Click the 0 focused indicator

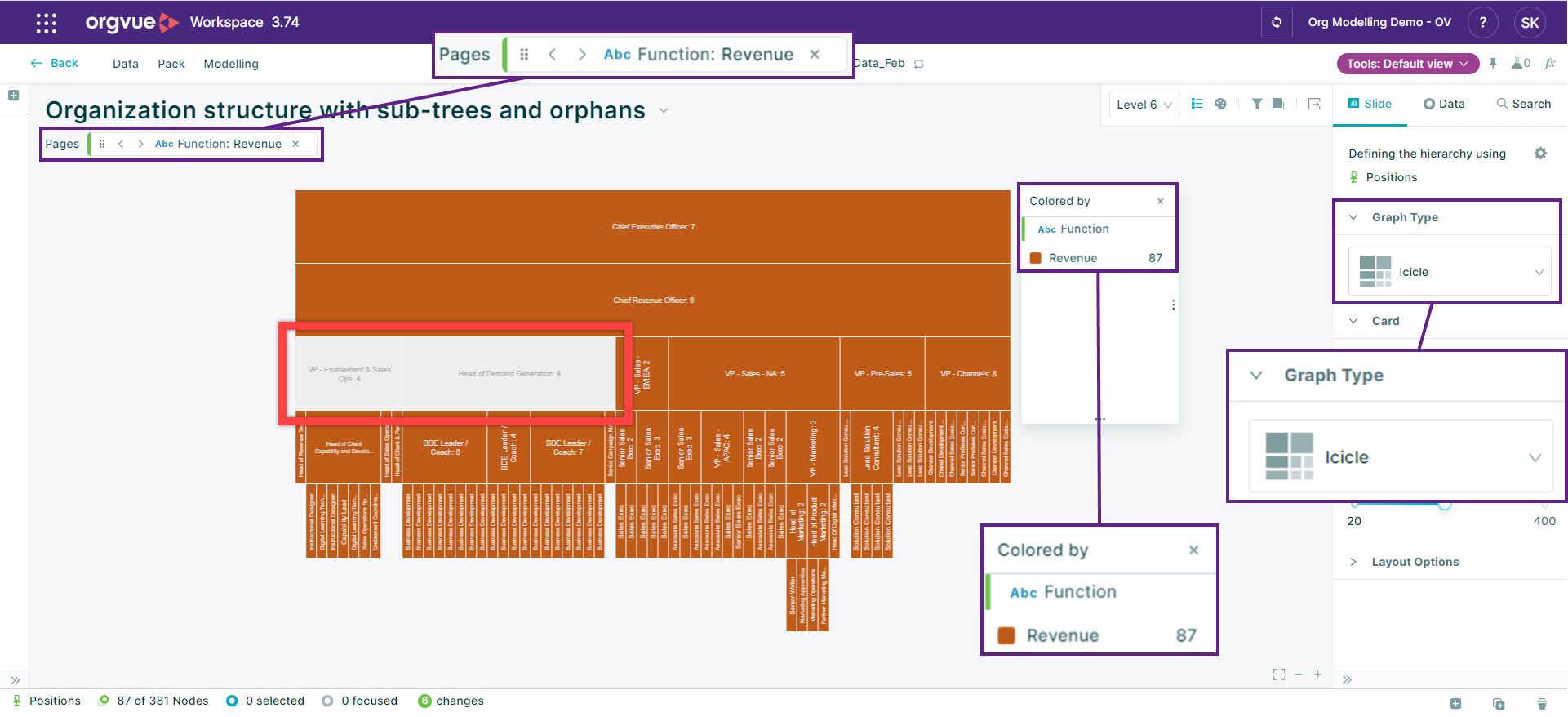click(360, 701)
